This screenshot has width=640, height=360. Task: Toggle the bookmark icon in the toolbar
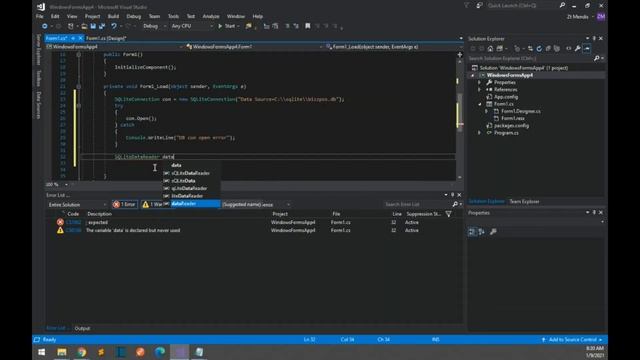308,26
